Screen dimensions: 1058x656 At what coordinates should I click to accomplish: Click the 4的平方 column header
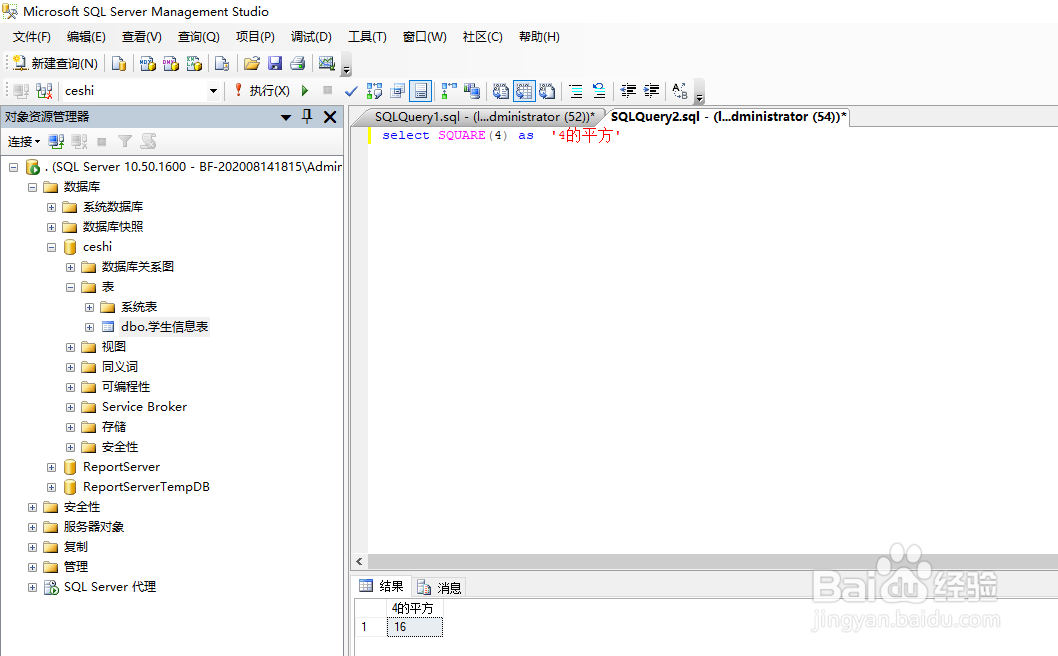415,608
